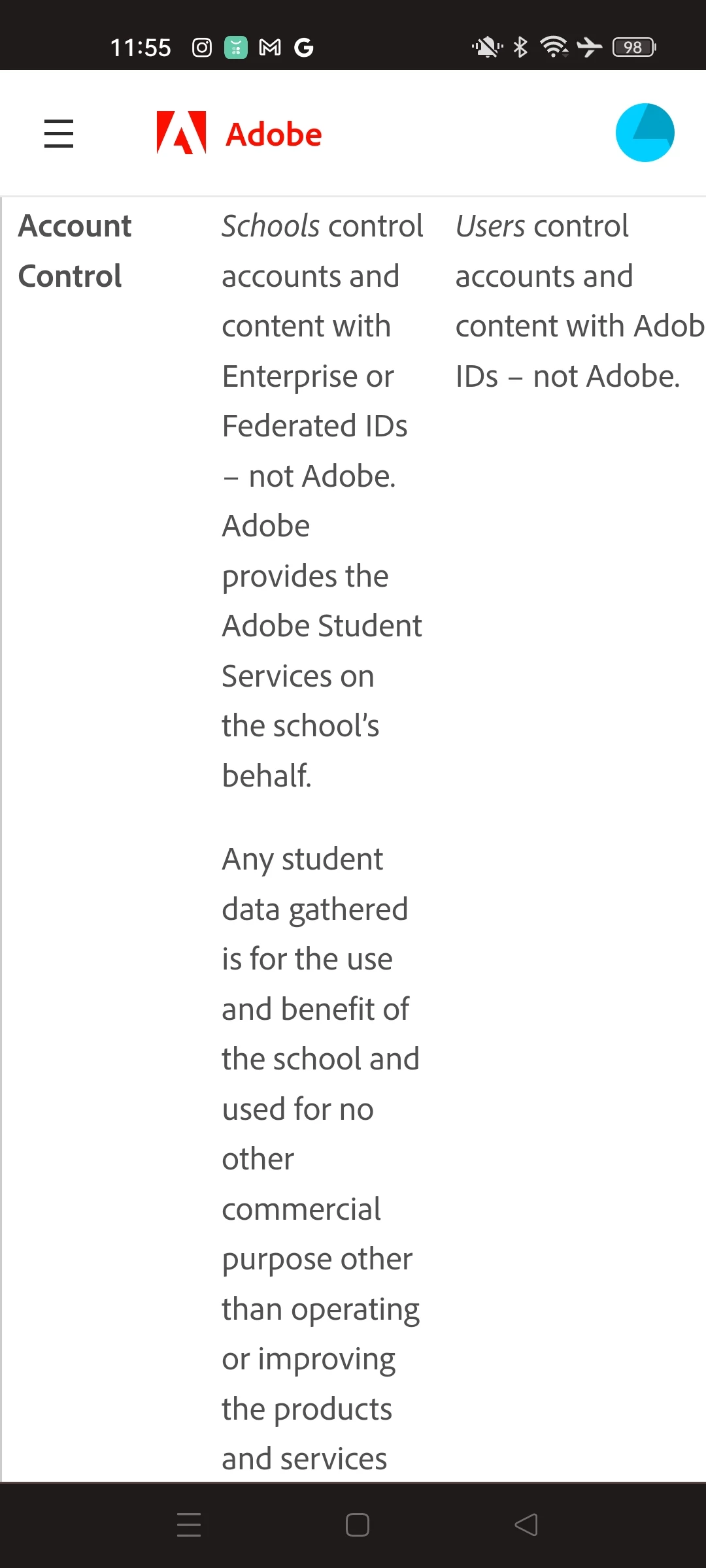Open recent apps from navigation bar
The height and width of the screenshot is (1568, 706).
click(x=189, y=1525)
